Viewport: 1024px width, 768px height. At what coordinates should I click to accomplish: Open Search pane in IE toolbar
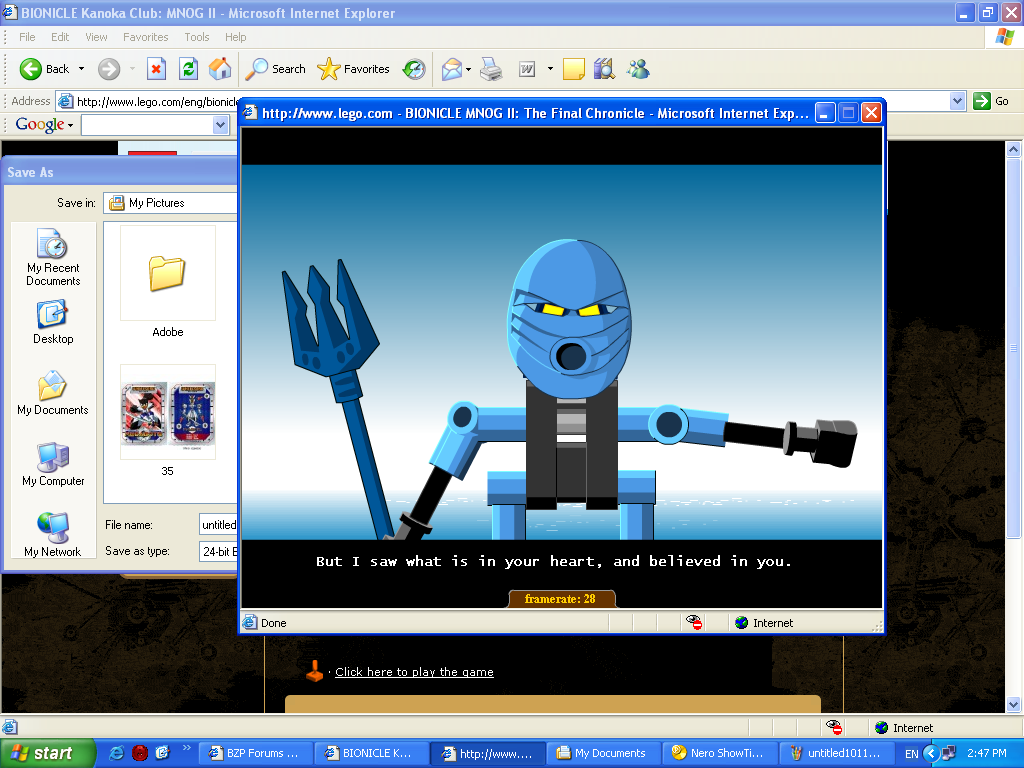point(275,69)
